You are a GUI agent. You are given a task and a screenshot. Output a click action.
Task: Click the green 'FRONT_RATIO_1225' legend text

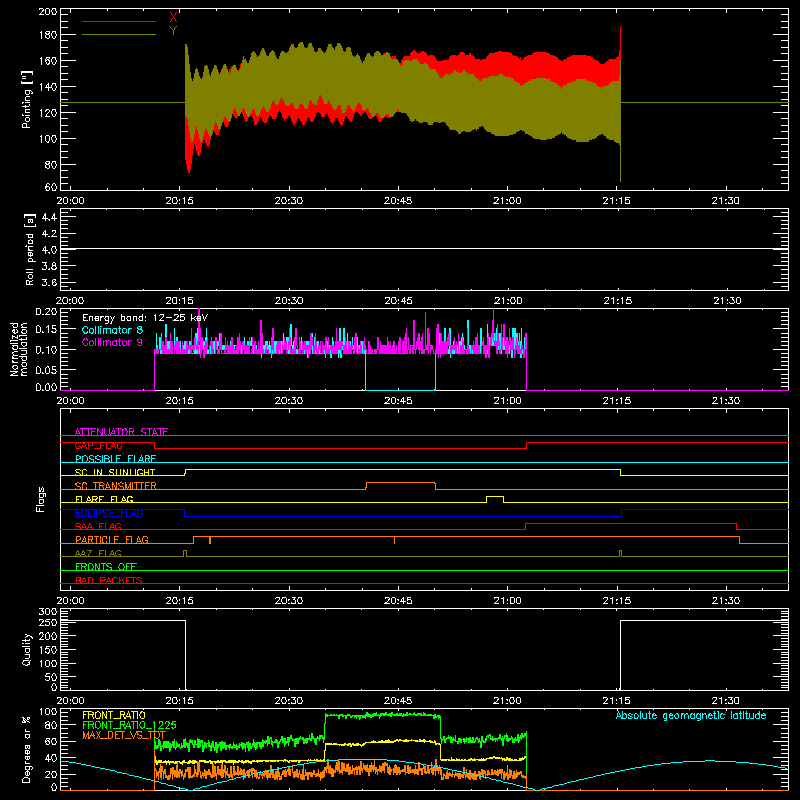point(129,725)
